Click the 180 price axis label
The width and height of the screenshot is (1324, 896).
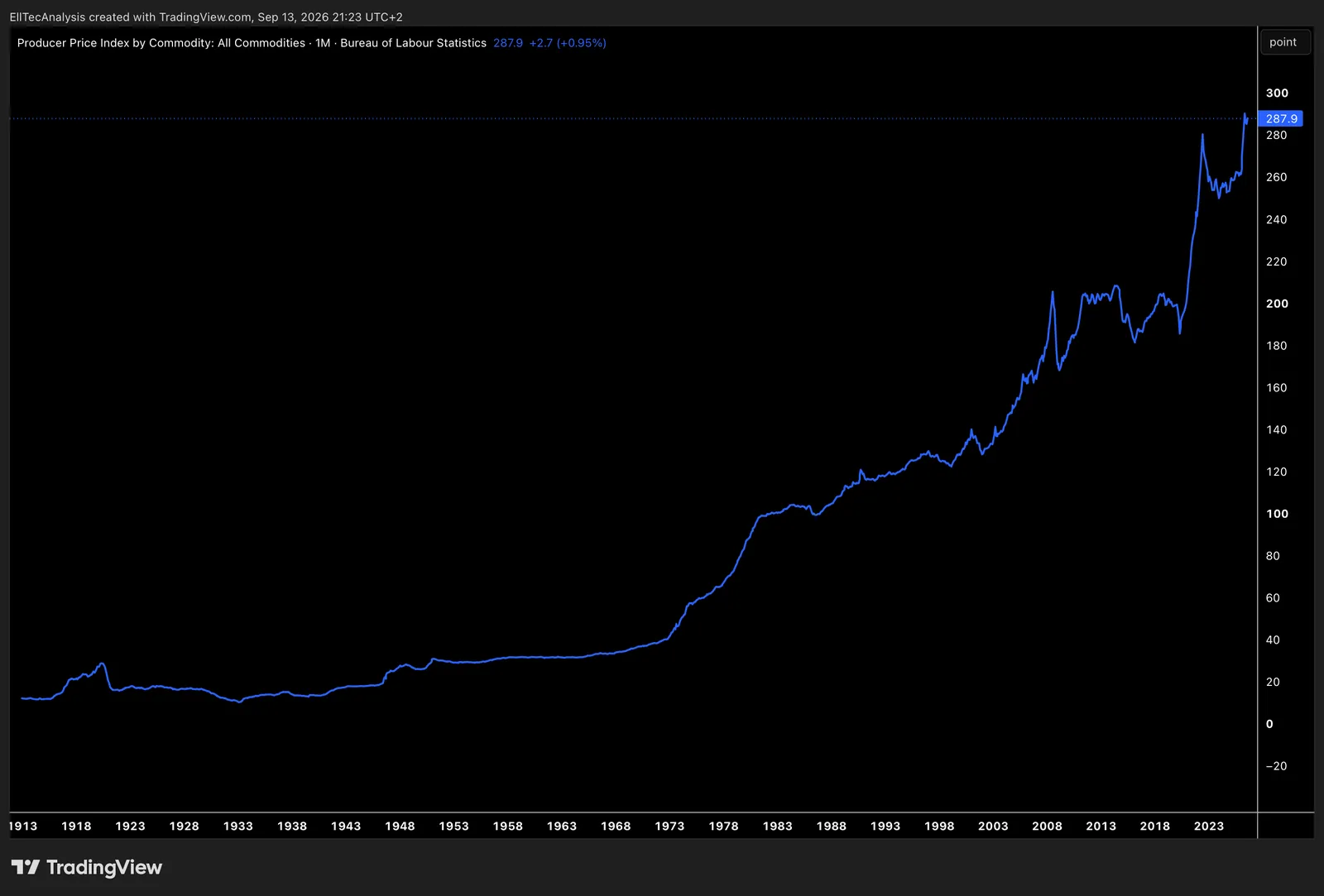(1277, 346)
